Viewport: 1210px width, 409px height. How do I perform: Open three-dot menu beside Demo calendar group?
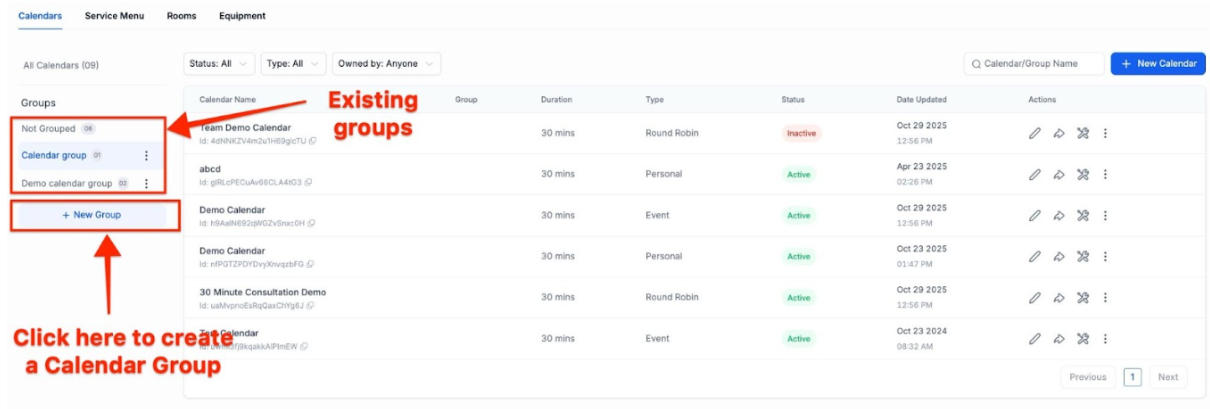coord(146,184)
